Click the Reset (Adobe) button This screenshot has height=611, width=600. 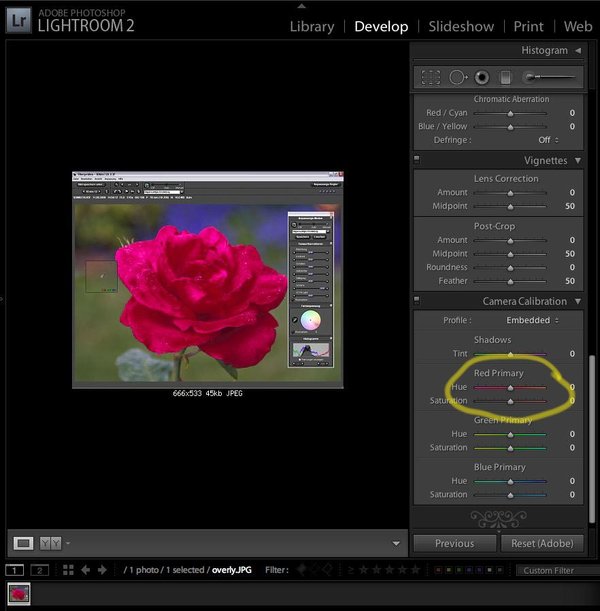(x=542, y=543)
